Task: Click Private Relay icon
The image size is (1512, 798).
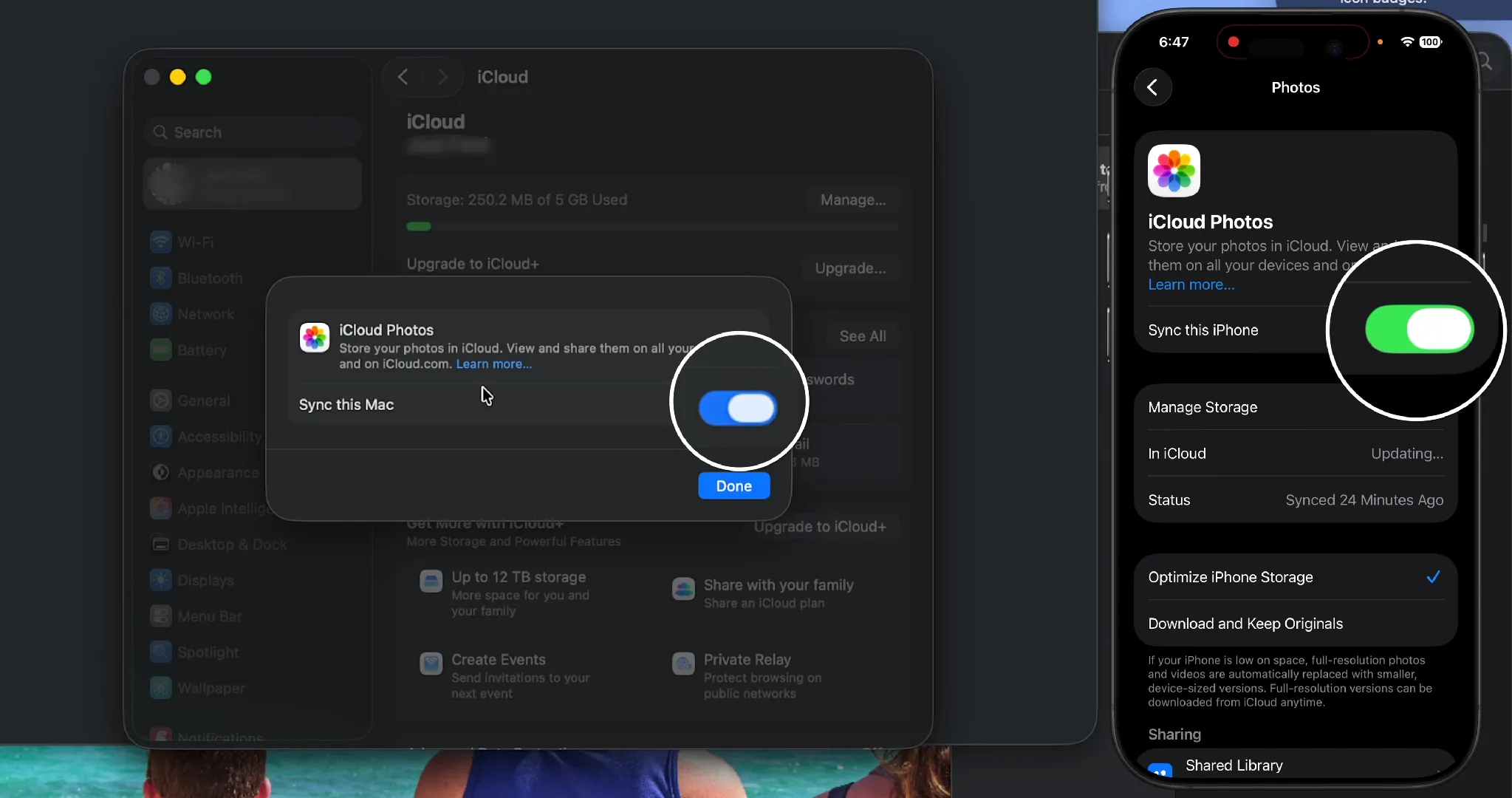Action: 683,664
